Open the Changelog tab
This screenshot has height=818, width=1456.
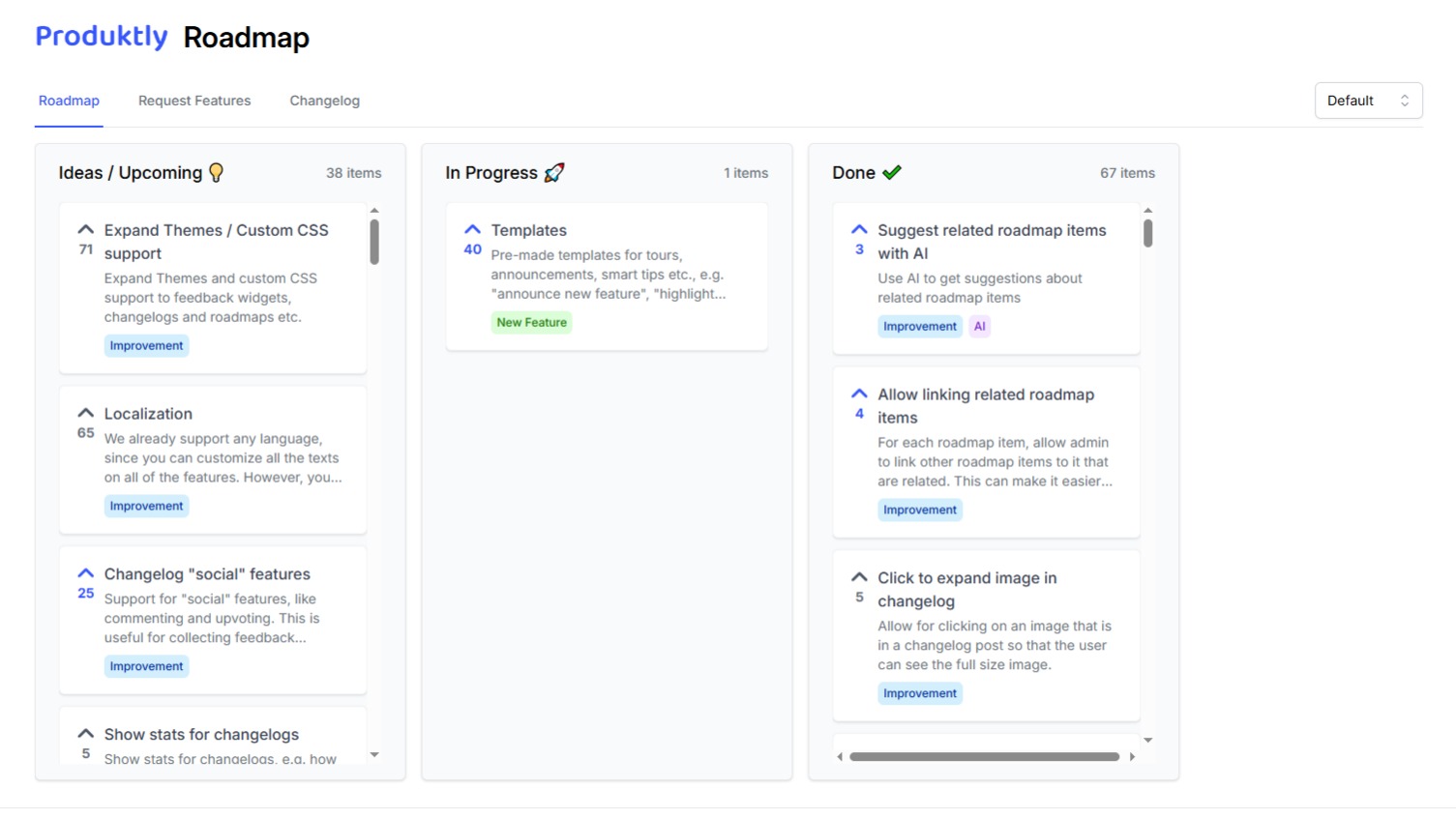pos(324,101)
